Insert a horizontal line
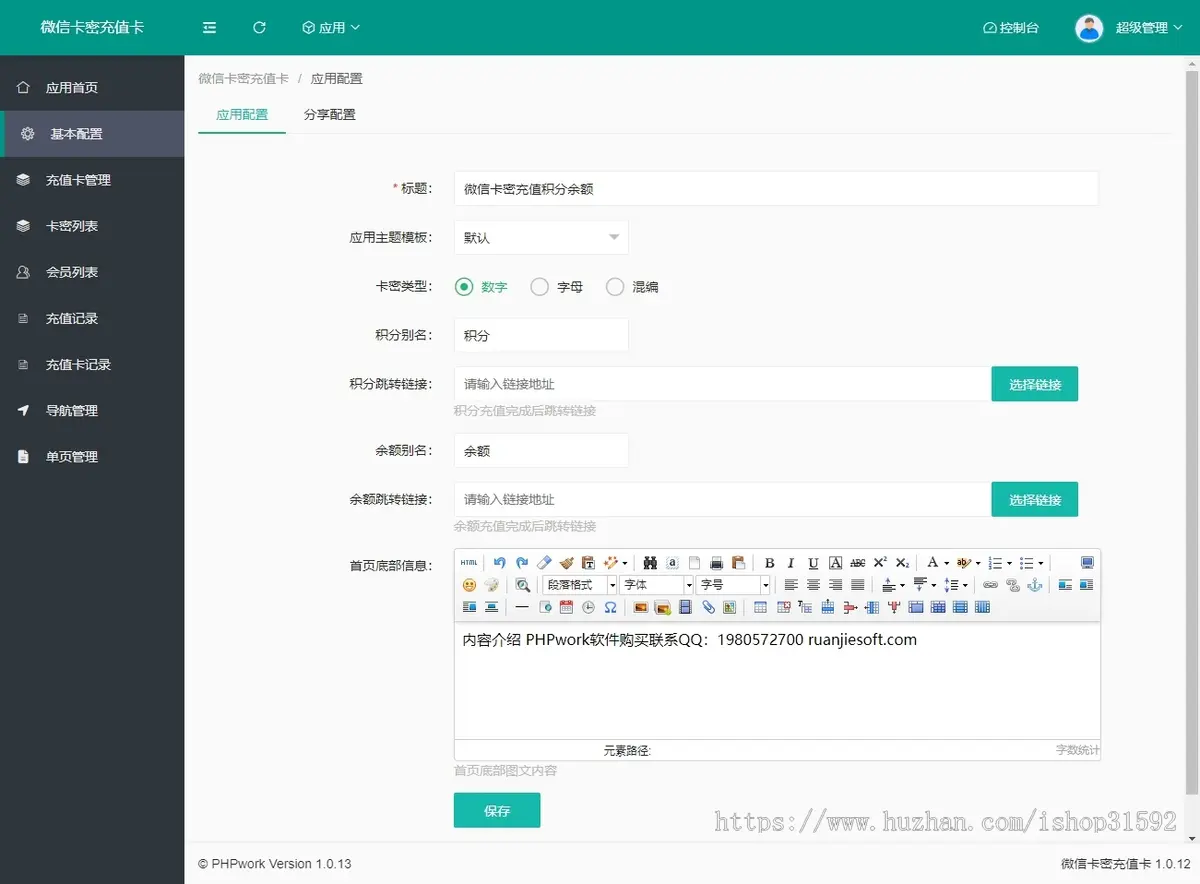The width and height of the screenshot is (1200, 884). 522,607
